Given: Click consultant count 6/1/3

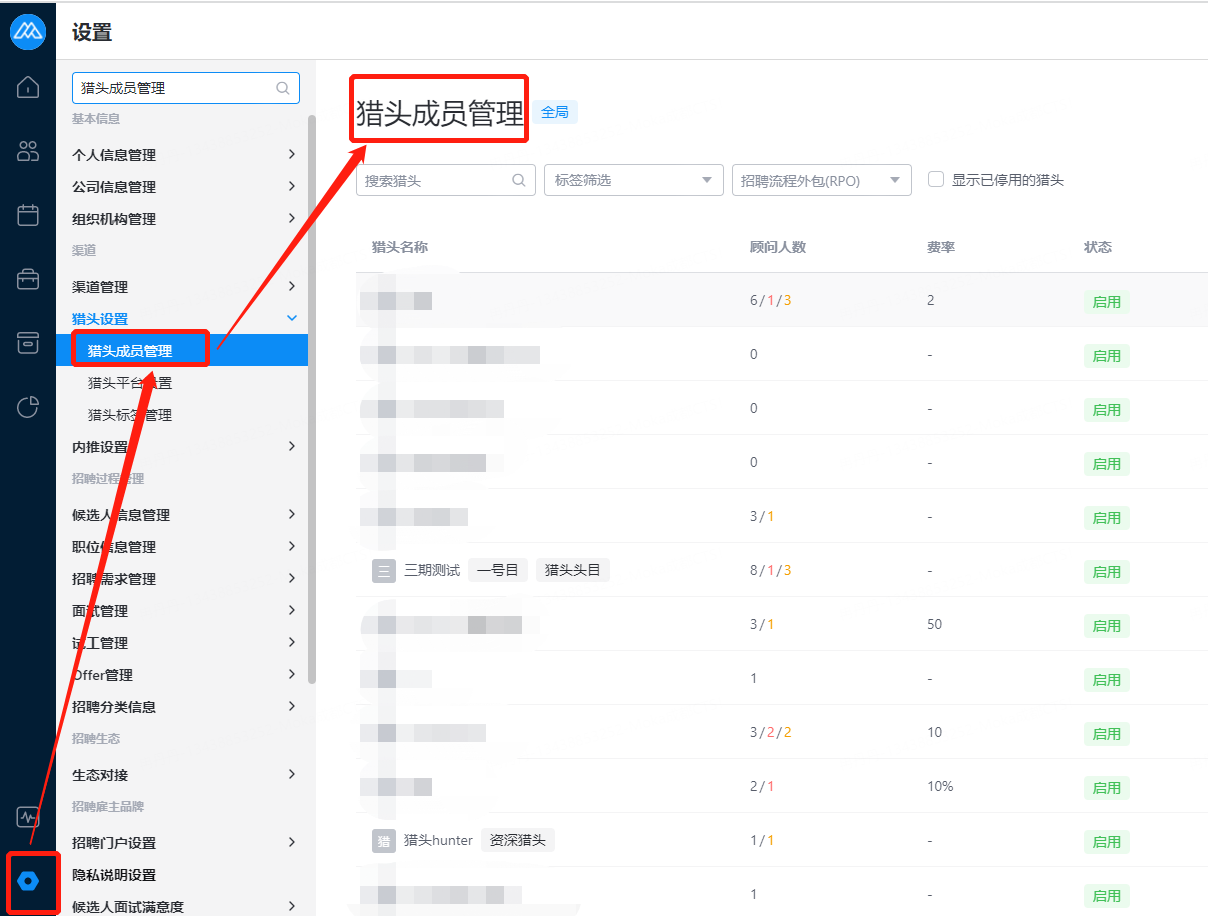Looking at the screenshot, I should [771, 301].
